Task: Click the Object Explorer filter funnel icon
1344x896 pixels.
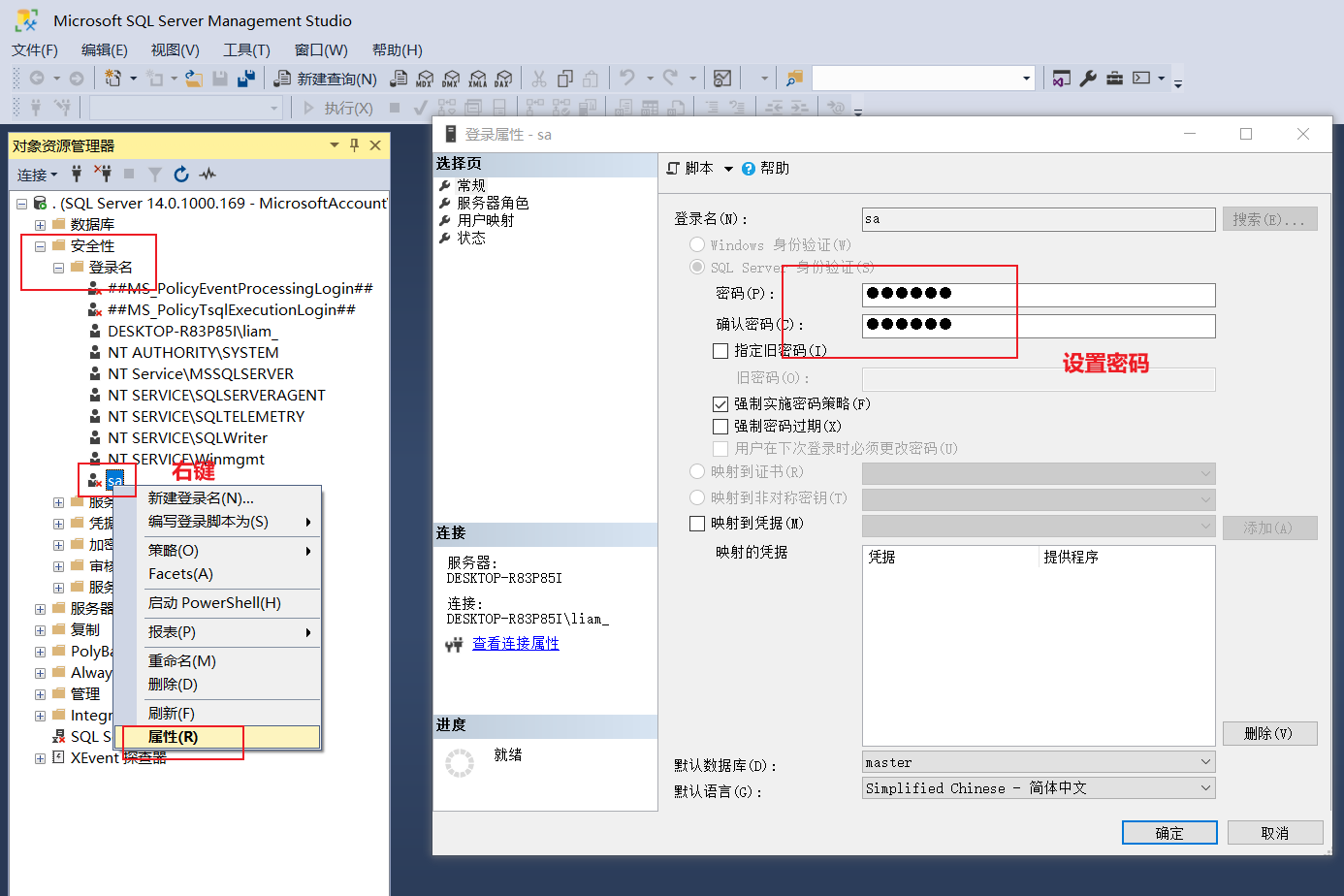Action: (155, 175)
